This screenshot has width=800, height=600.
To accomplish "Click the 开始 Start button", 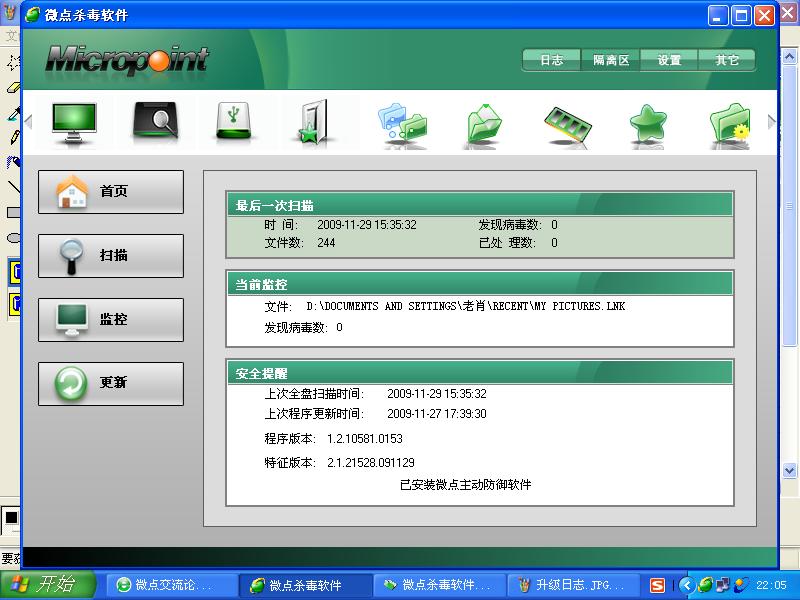I will pyautogui.click(x=48, y=585).
